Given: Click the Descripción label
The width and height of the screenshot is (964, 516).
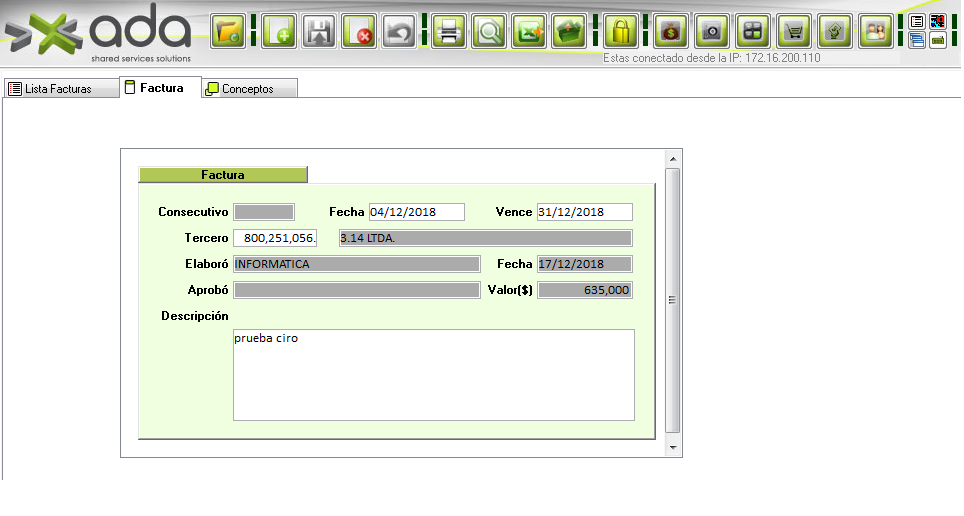Looking at the screenshot, I should (x=194, y=316).
